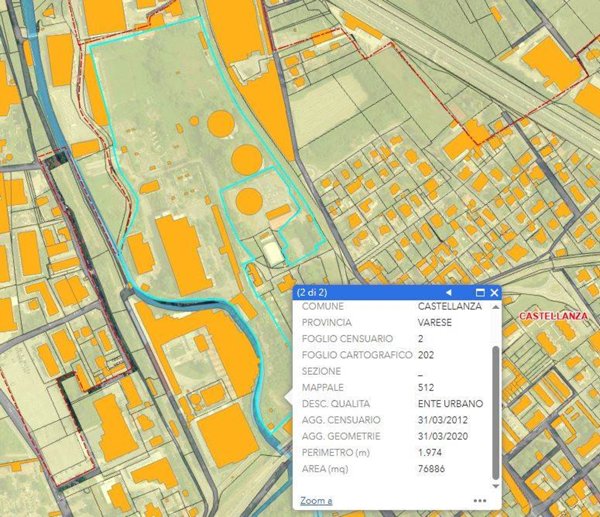Viewport: 600px width, 517px height.
Task: Open the three-dots actions menu
Action: (x=480, y=501)
